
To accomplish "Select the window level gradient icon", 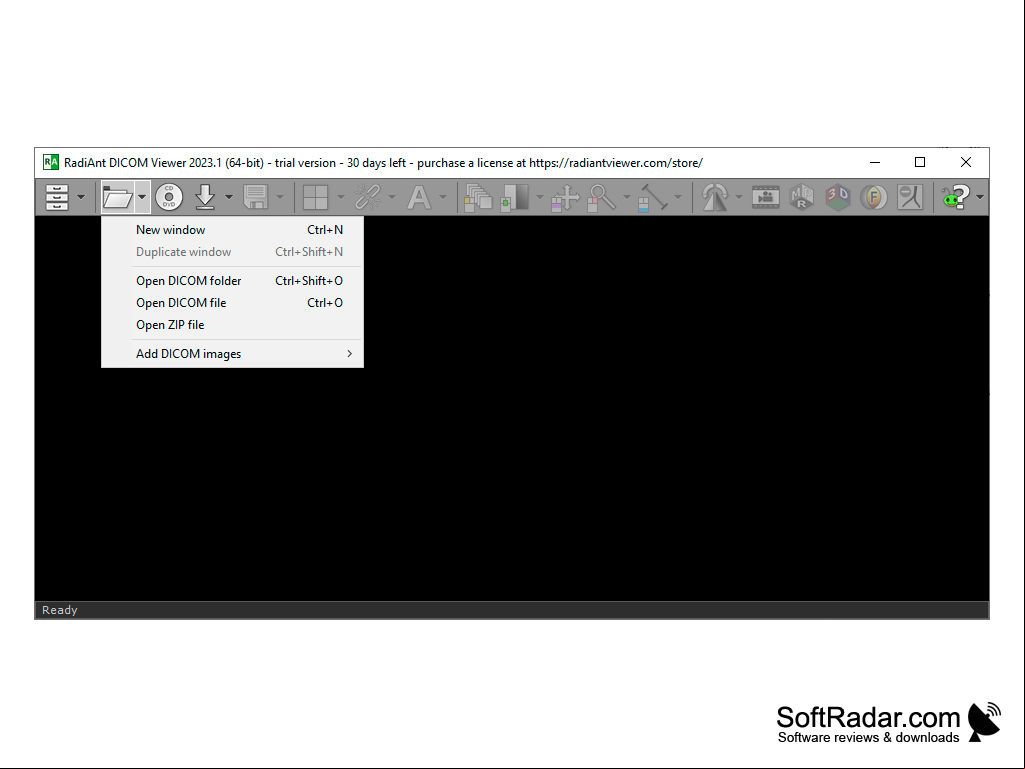I will 515,197.
